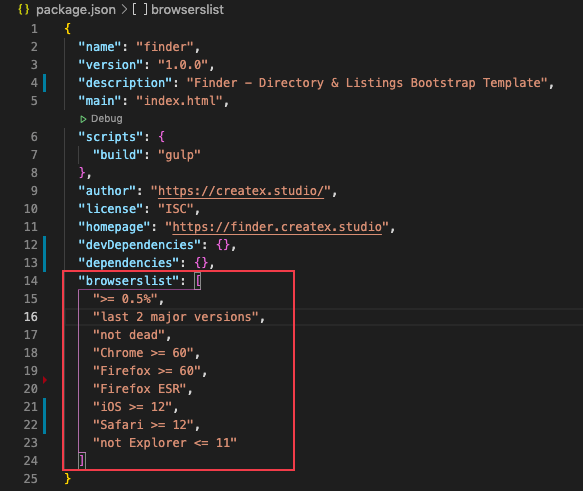Image resolution: width=583 pixels, height=491 pixels.
Task: Click the Debug code lens link
Action: (x=107, y=119)
